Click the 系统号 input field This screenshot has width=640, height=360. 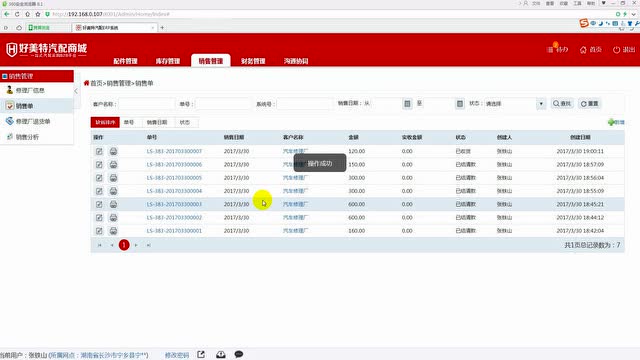[304, 104]
